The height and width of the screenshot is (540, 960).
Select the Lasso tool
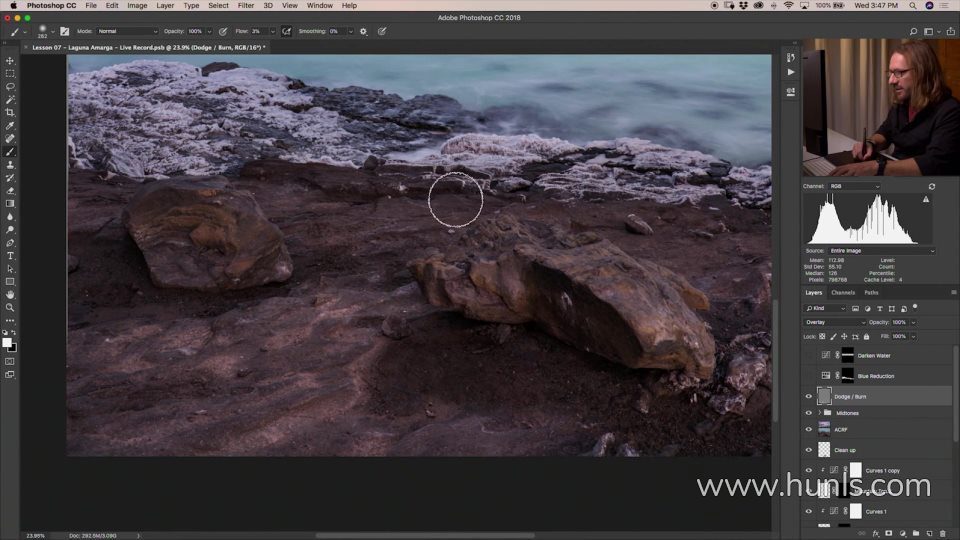pos(10,86)
